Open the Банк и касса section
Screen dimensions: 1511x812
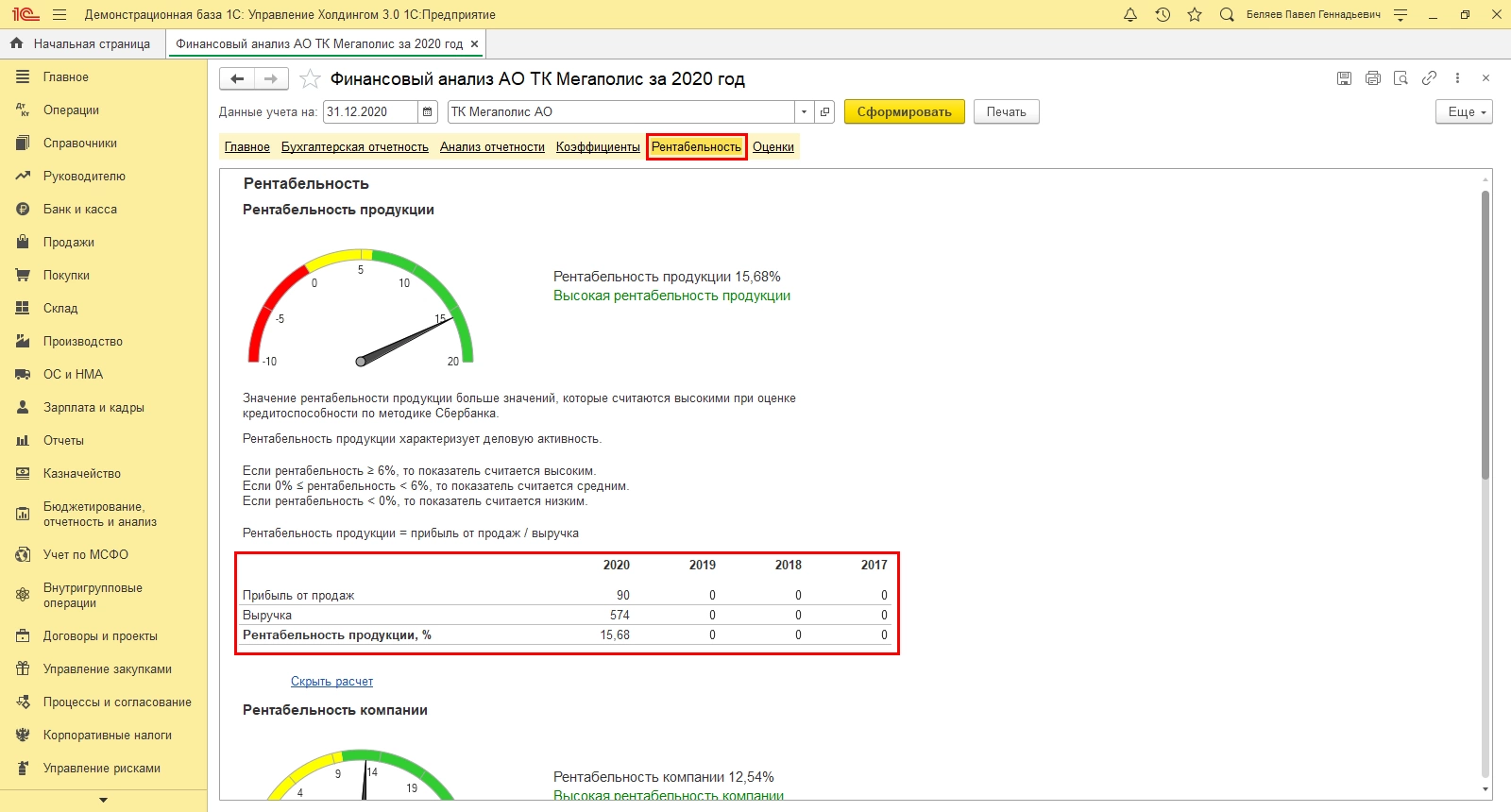tap(104, 210)
